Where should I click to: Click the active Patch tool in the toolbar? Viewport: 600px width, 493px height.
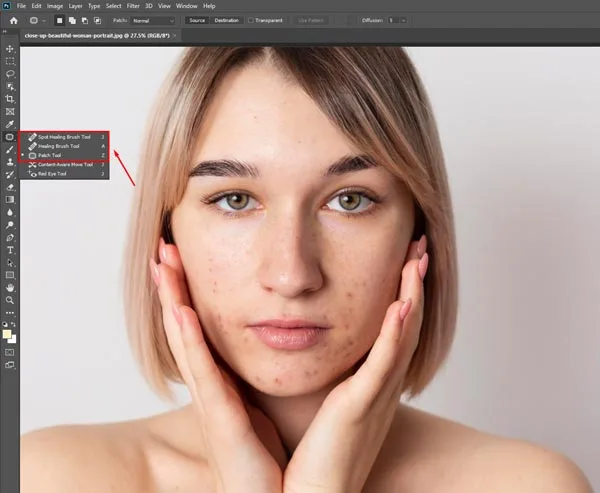(10, 137)
